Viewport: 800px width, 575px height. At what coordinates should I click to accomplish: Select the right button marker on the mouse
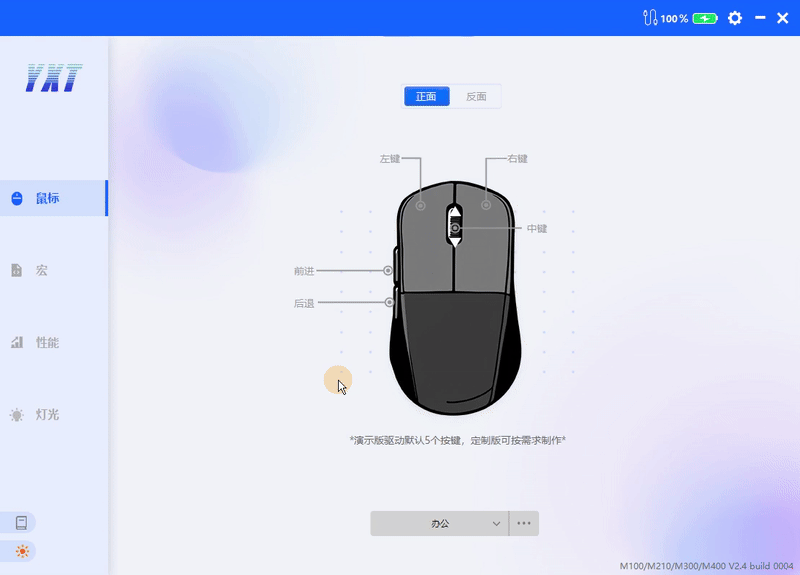(x=486, y=205)
